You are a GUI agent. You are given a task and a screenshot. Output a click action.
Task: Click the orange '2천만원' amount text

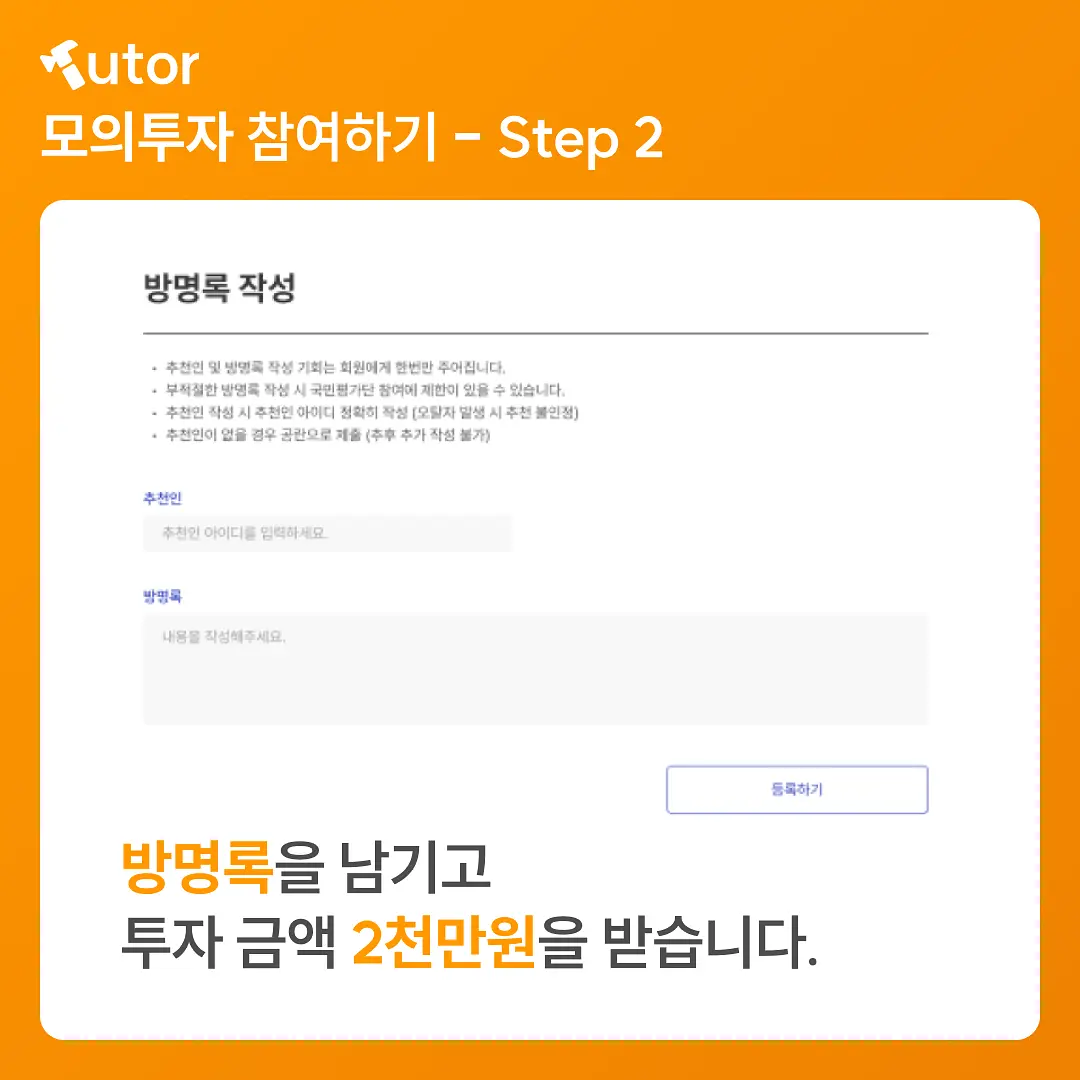click(444, 942)
